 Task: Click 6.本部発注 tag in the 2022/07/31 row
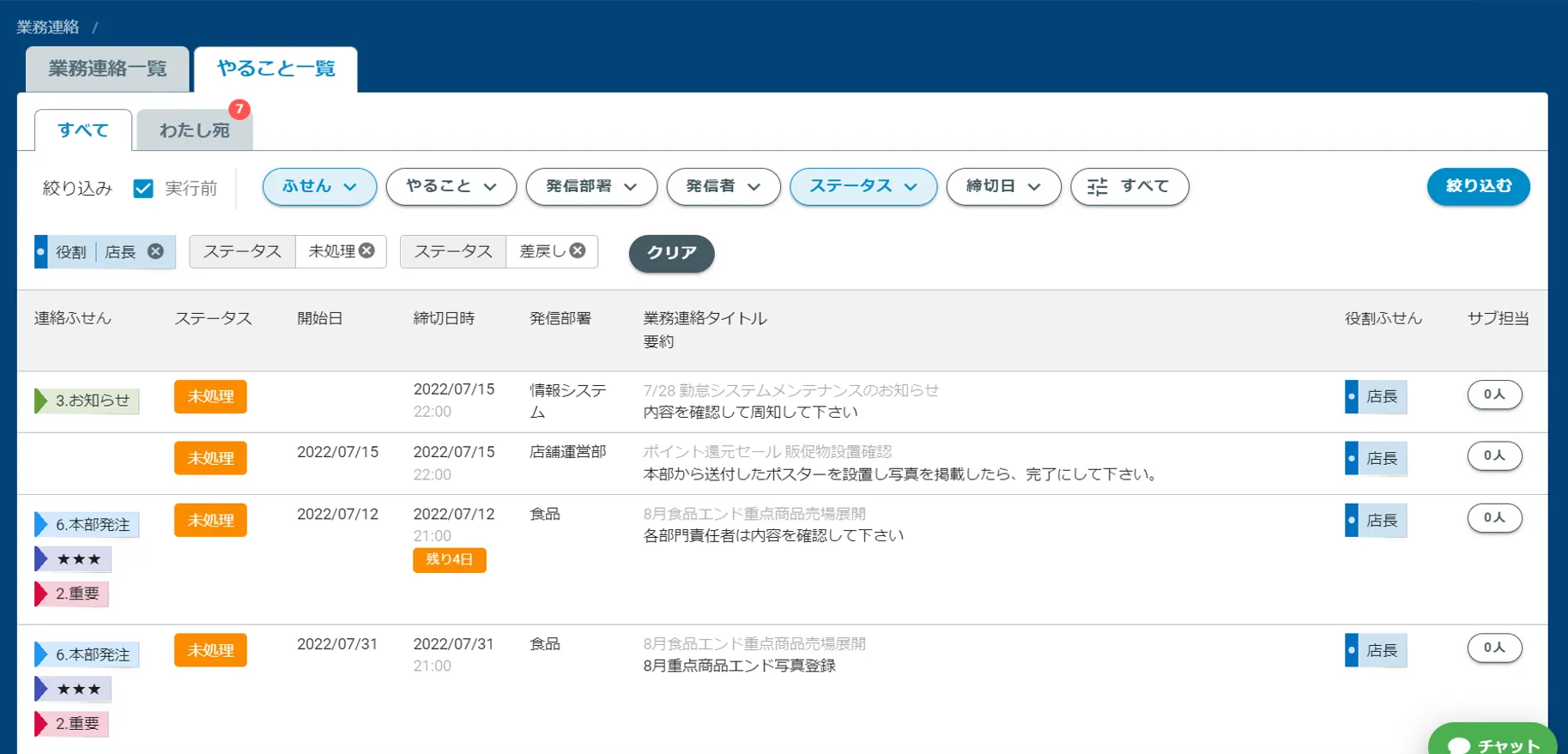pyautogui.click(x=87, y=654)
